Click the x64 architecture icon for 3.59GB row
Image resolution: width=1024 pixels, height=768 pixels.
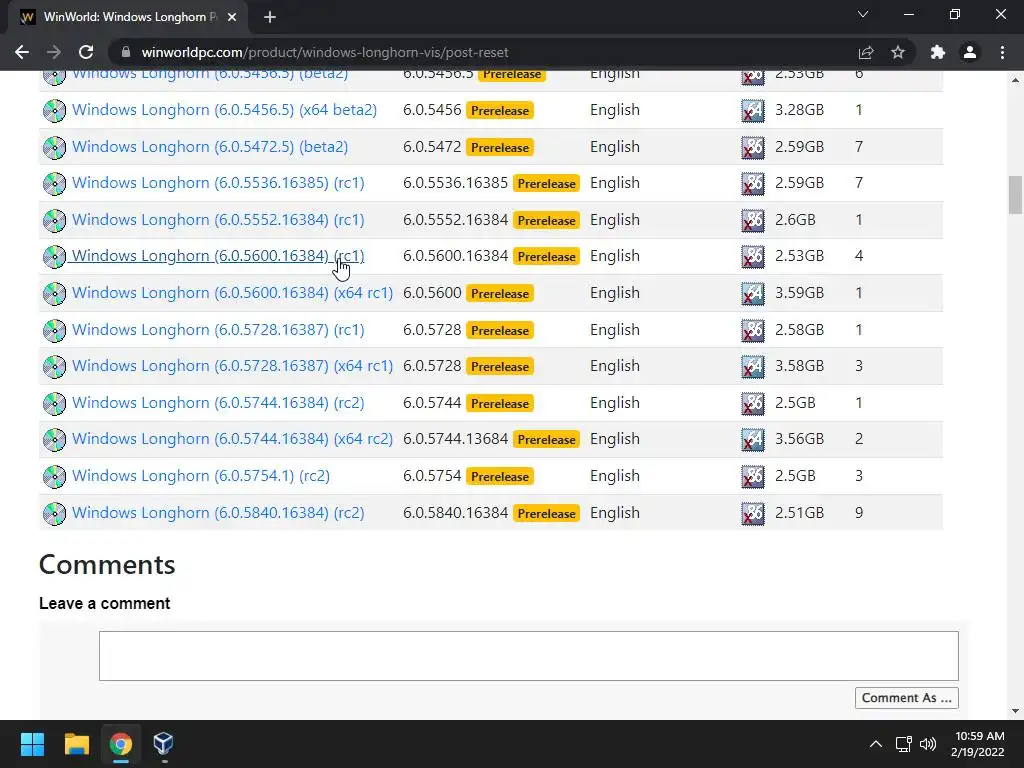[753, 293]
